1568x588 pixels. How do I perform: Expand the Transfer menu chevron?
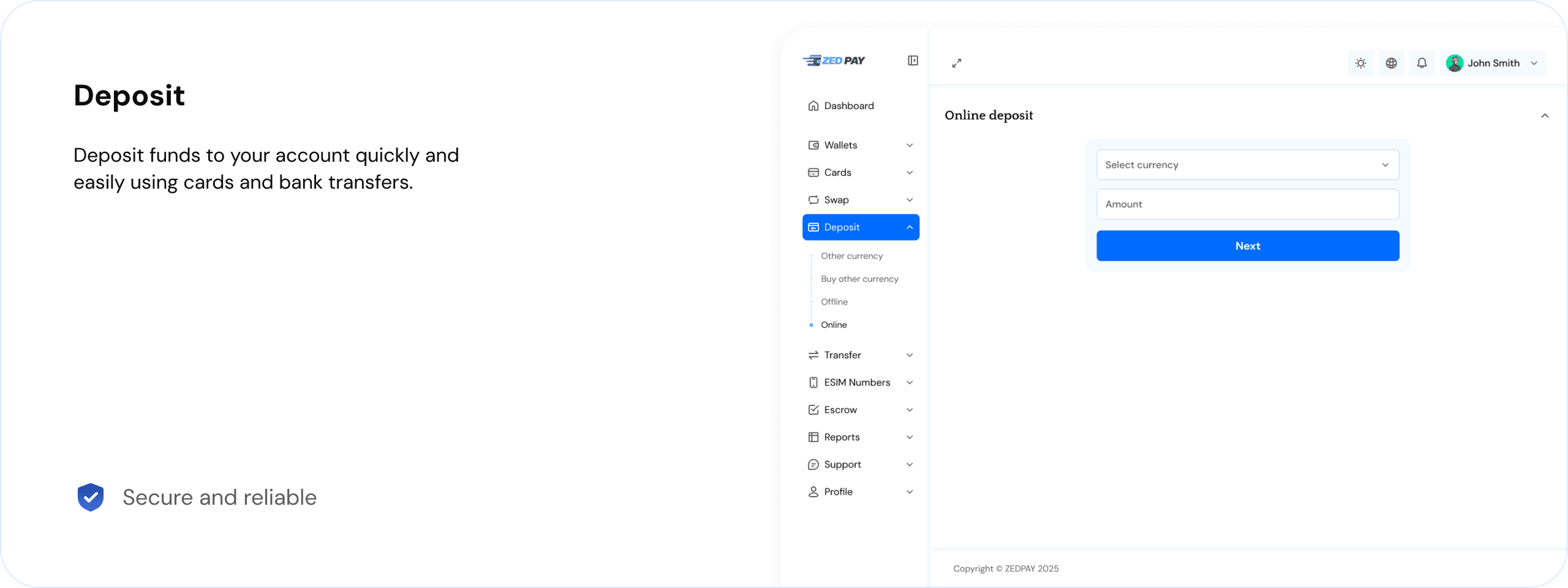[910, 355]
